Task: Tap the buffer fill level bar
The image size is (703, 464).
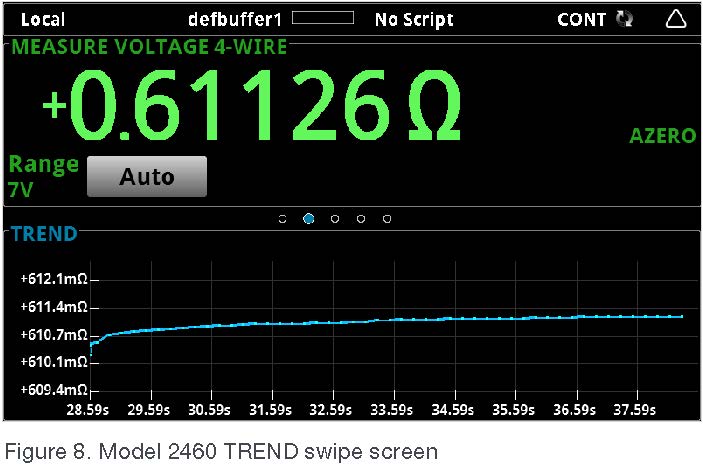Action: click(x=322, y=18)
